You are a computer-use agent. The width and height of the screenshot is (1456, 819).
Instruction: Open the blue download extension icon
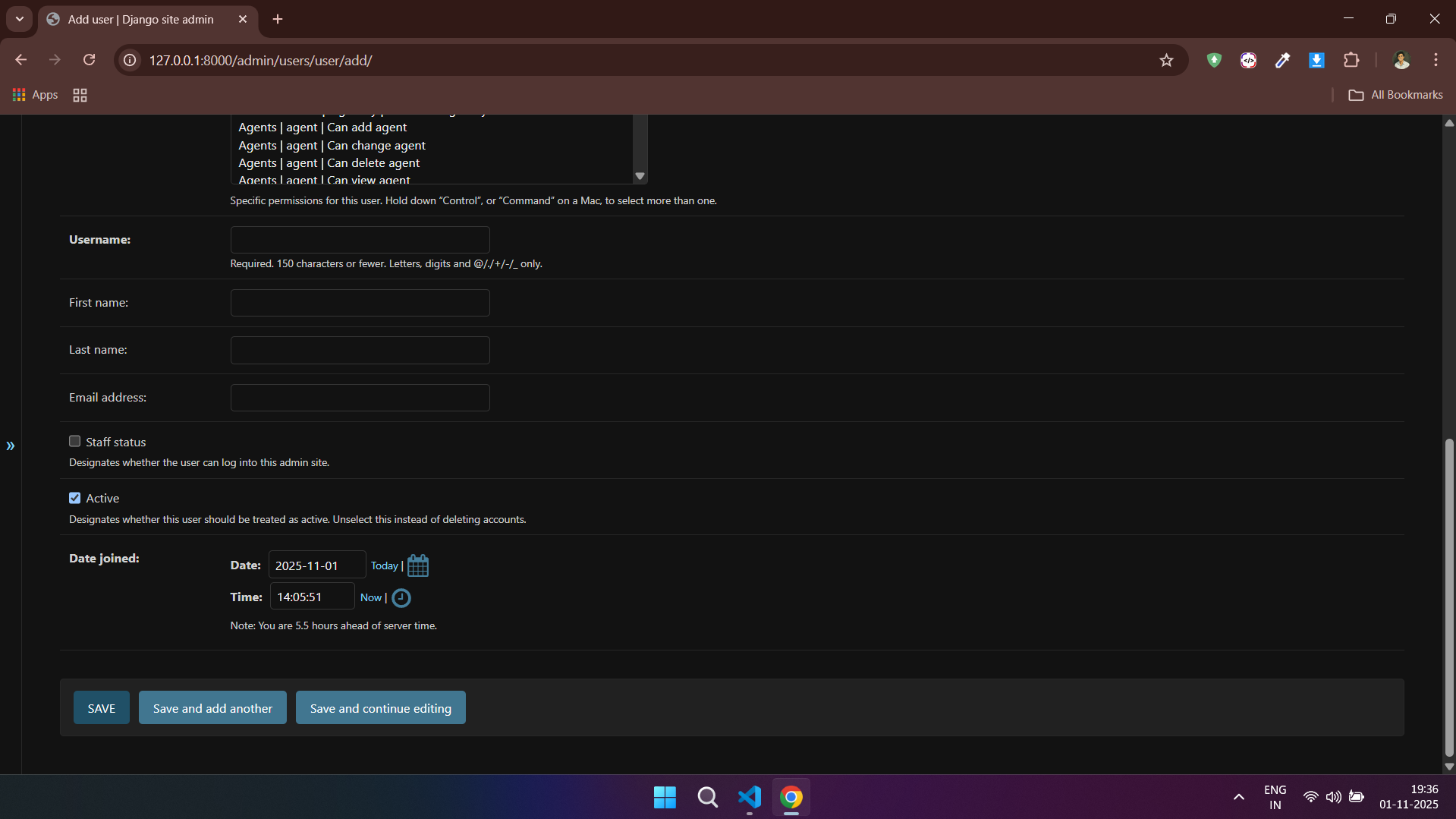point(1316,61)
